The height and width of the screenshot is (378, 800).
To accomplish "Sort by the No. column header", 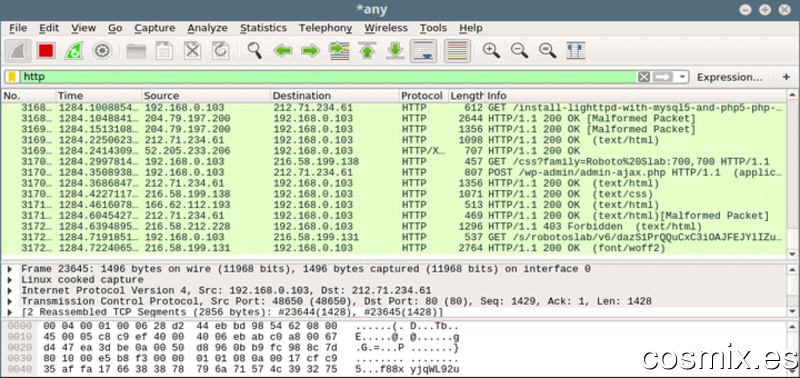I will [x=28, y=96].
